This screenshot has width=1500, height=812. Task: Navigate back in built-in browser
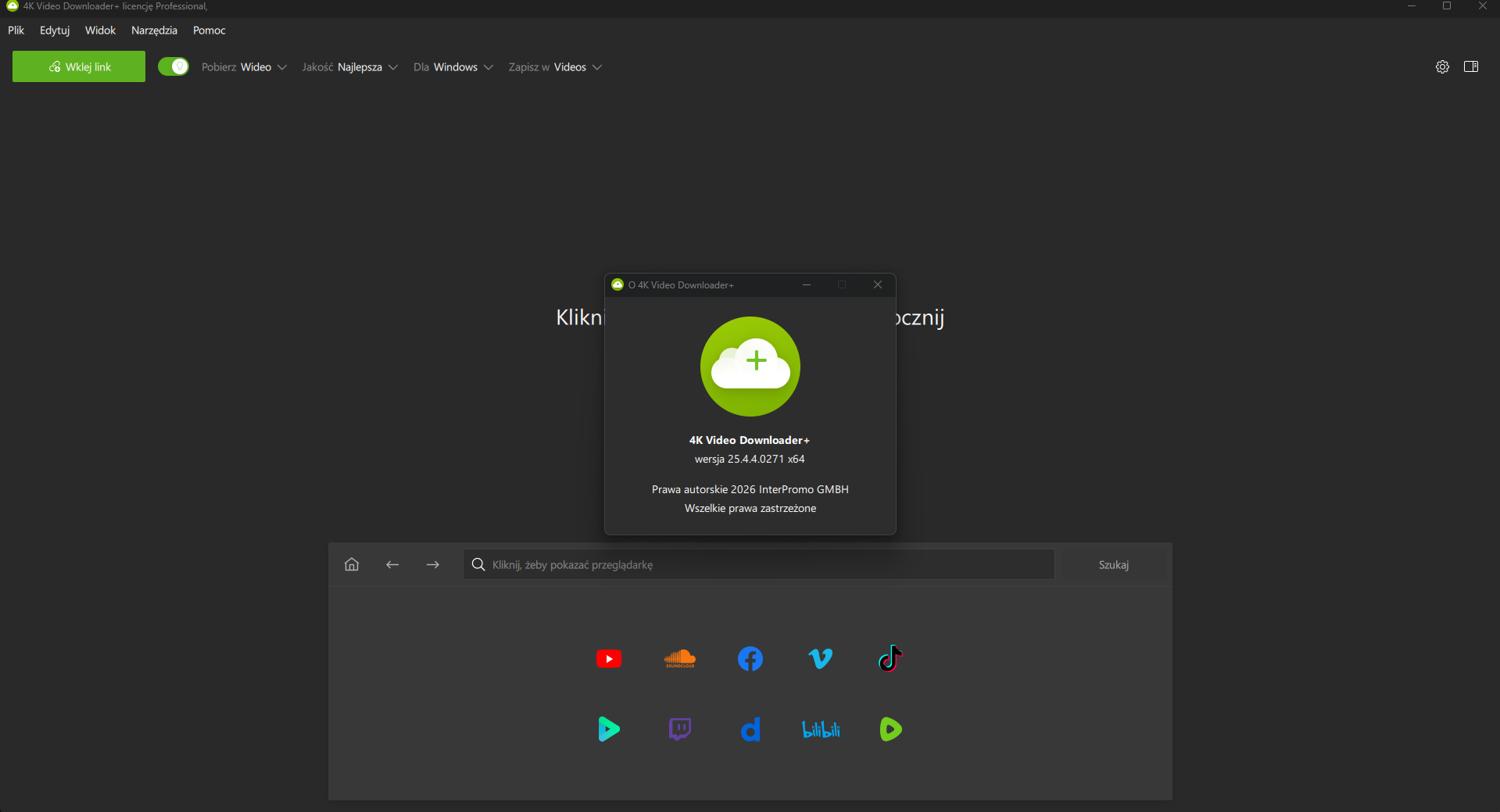[392, 564]
